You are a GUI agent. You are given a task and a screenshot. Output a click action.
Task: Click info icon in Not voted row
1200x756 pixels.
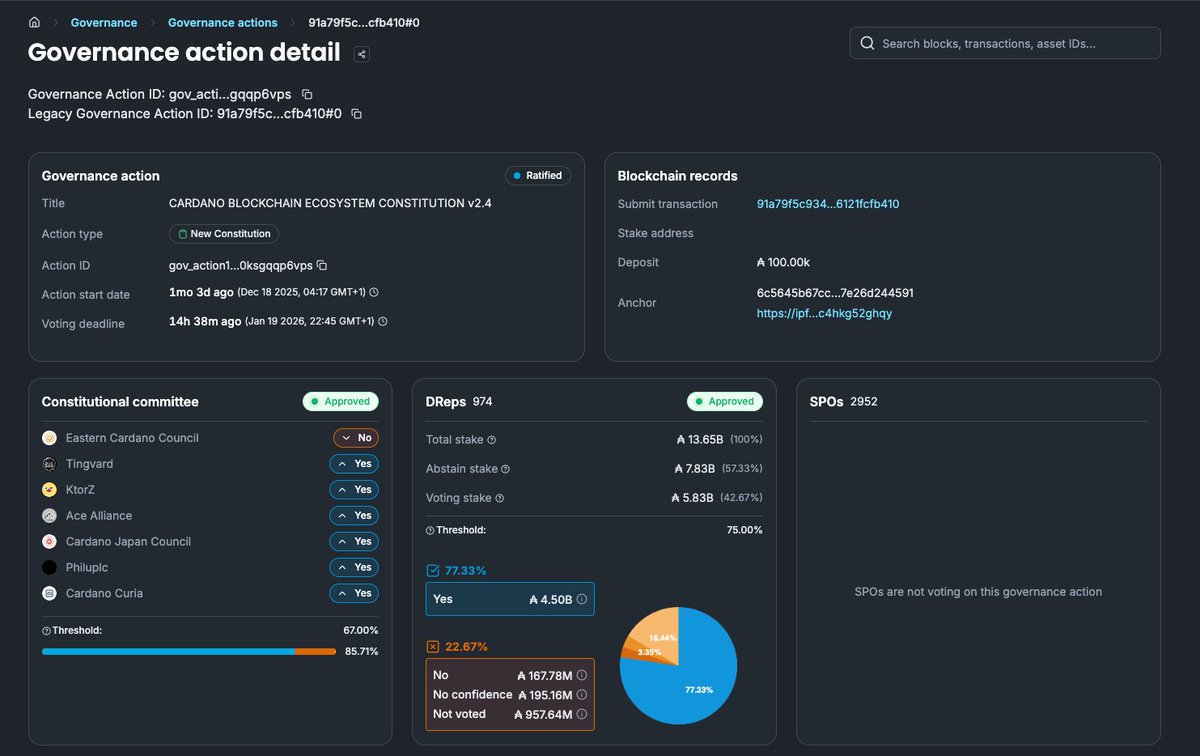(582, 715)
